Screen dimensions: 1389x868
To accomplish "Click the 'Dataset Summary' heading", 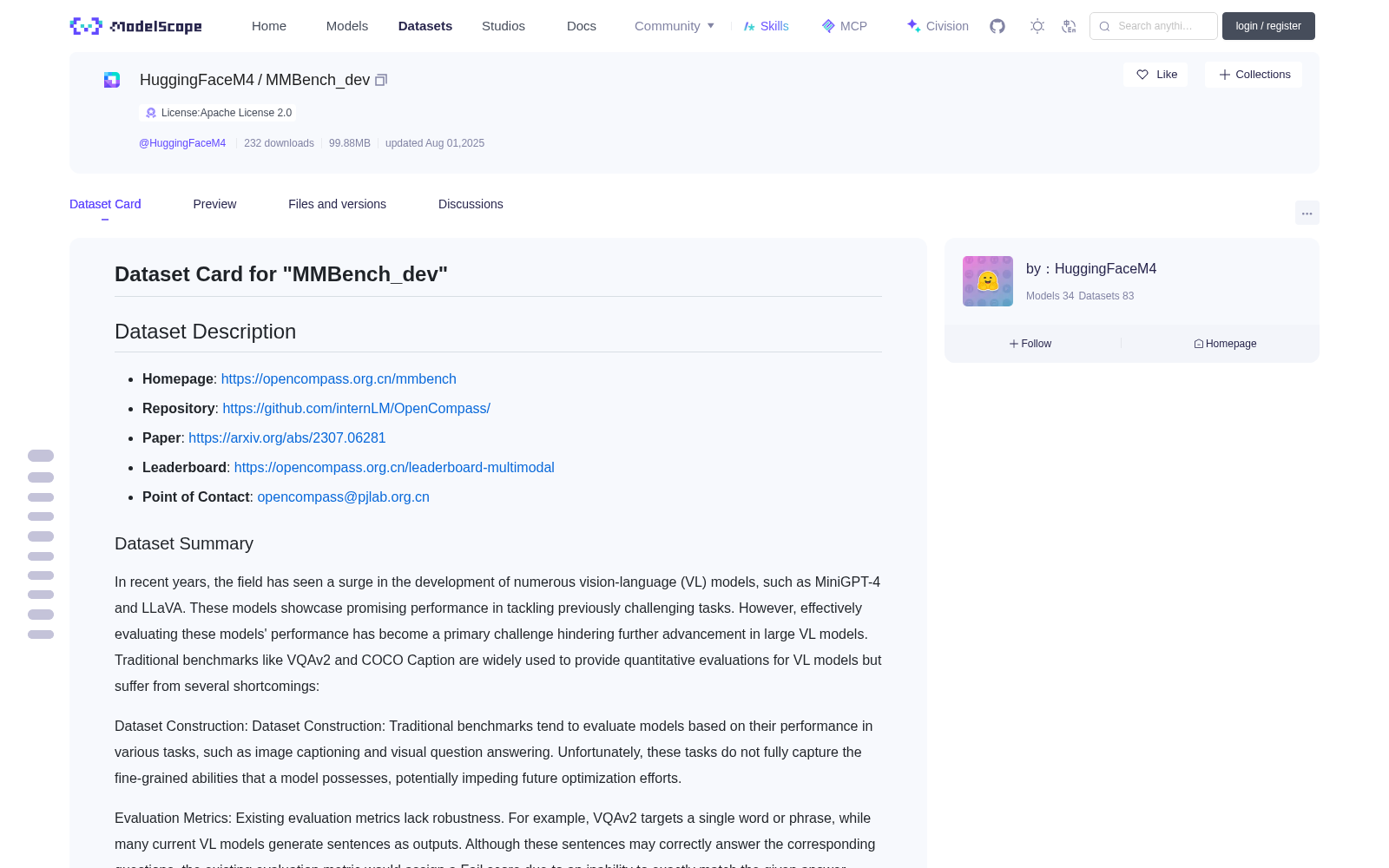I will (184, 543).
